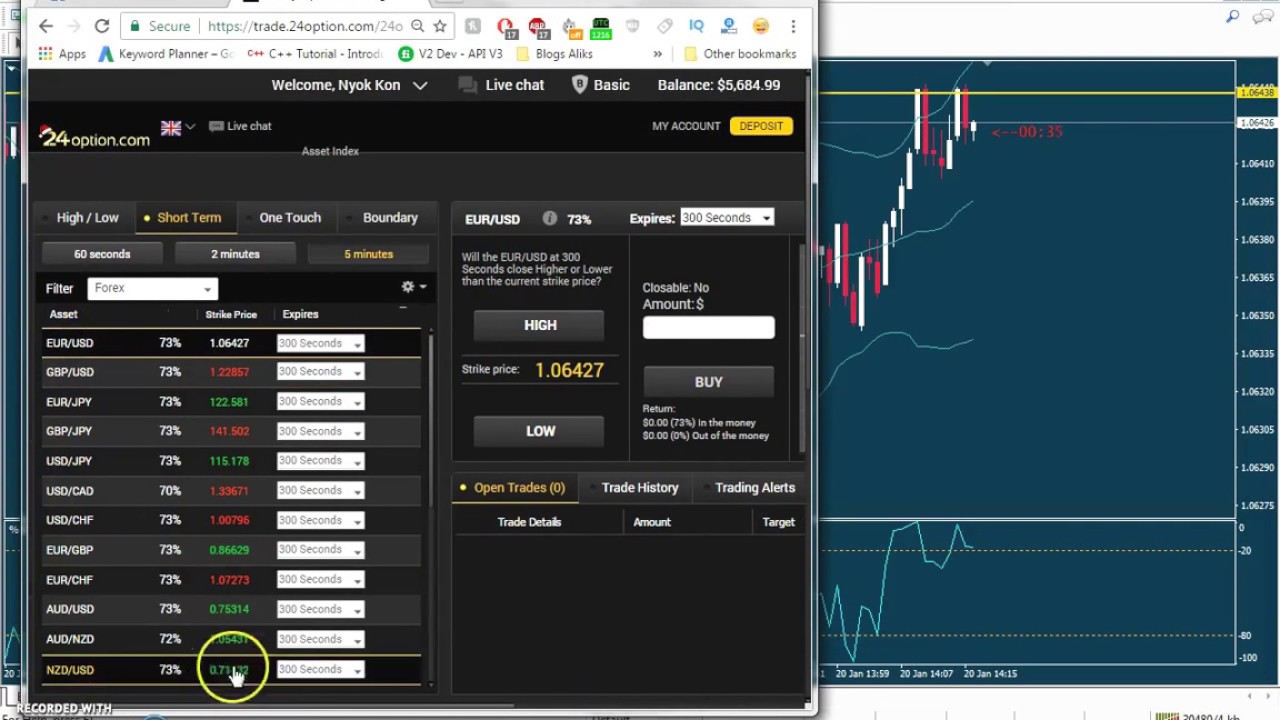This screenshot has width=1280, height=720.
Task: Open the Blogs Aliks bookmark folder
Action: 555,54
